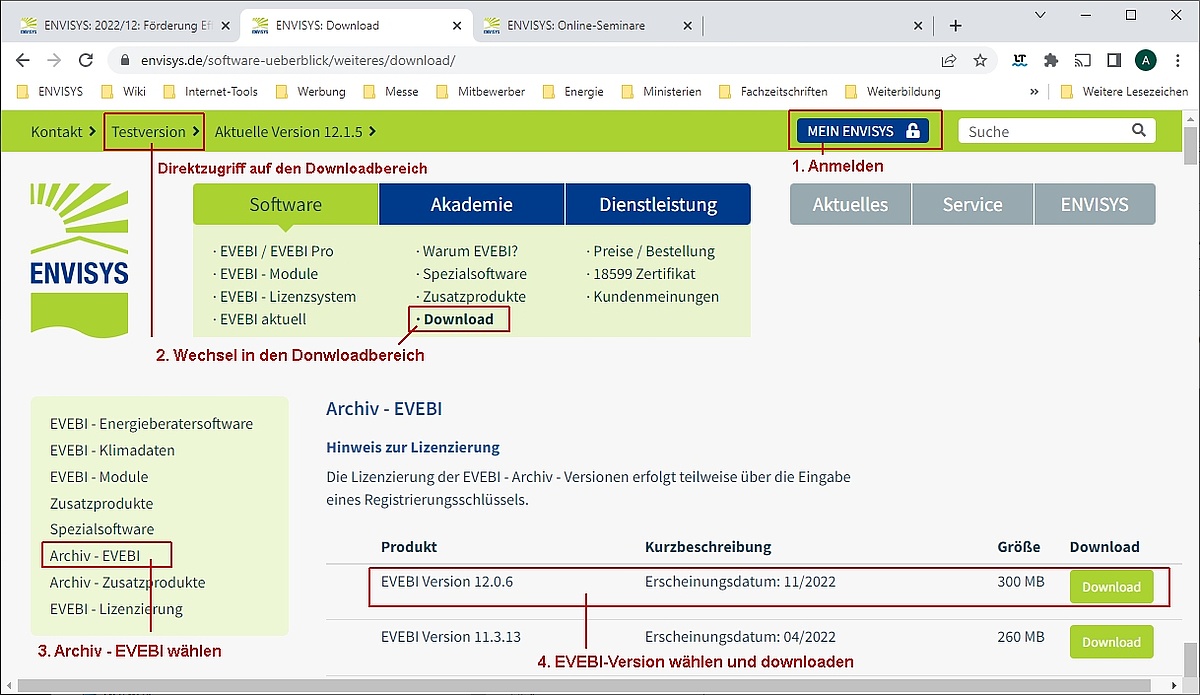1200x695 pixels.
Task: Open the profile avatar "A"
Action: [x=1146, y=60]
